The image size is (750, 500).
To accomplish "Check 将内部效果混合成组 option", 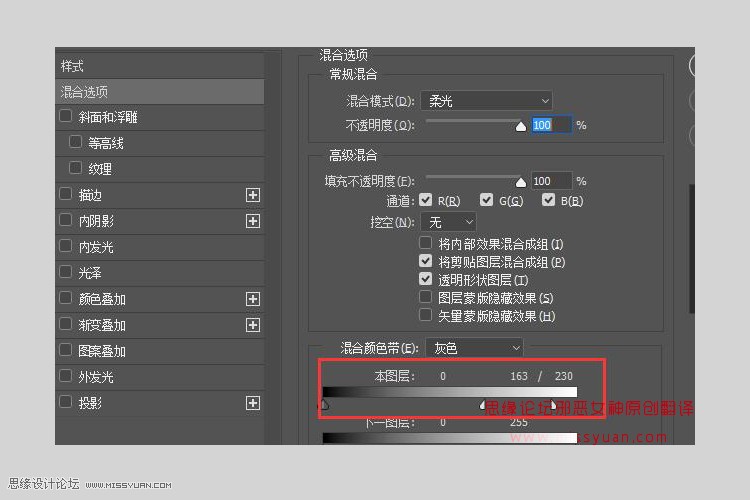I will pos(425,243).
